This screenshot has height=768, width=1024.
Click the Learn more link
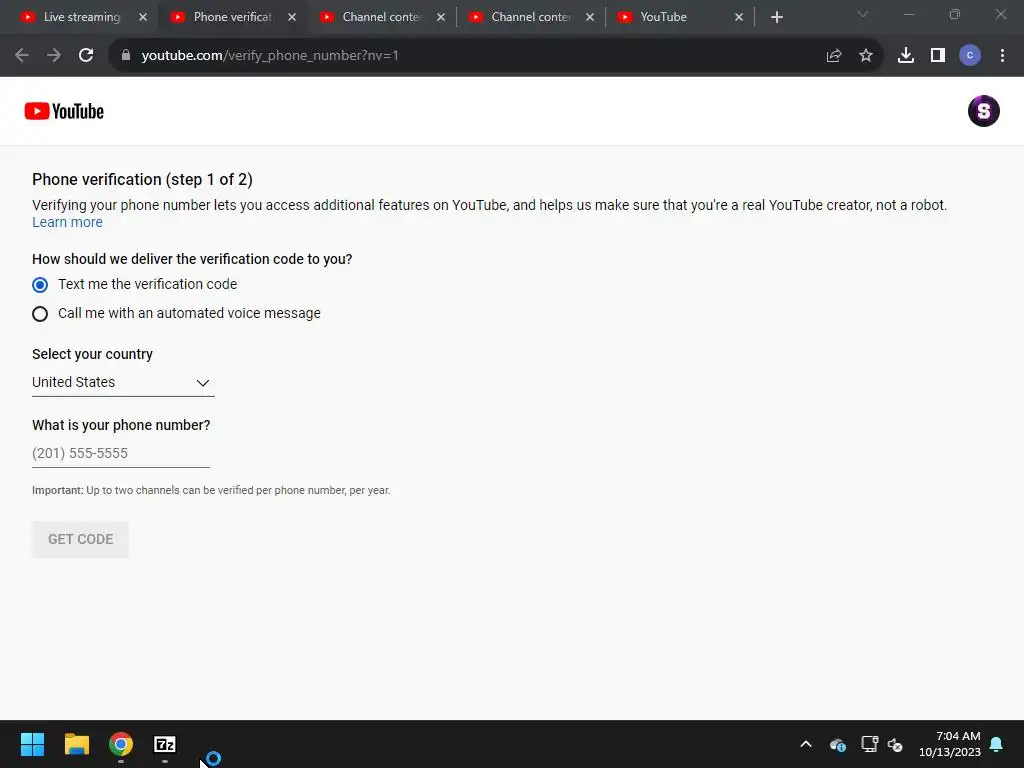(67, 222)
